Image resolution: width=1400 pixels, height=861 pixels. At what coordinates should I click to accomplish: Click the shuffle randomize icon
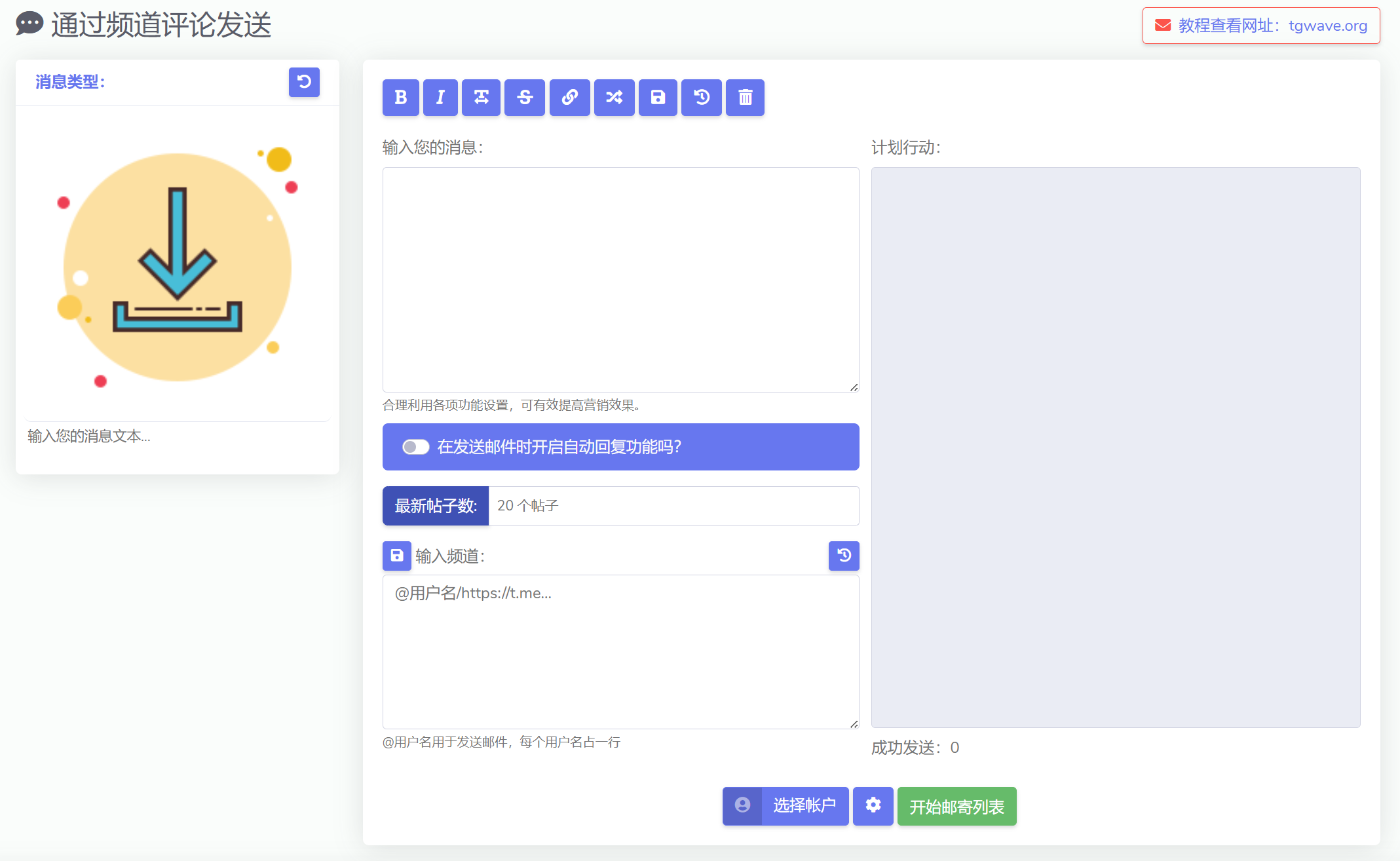614,98
